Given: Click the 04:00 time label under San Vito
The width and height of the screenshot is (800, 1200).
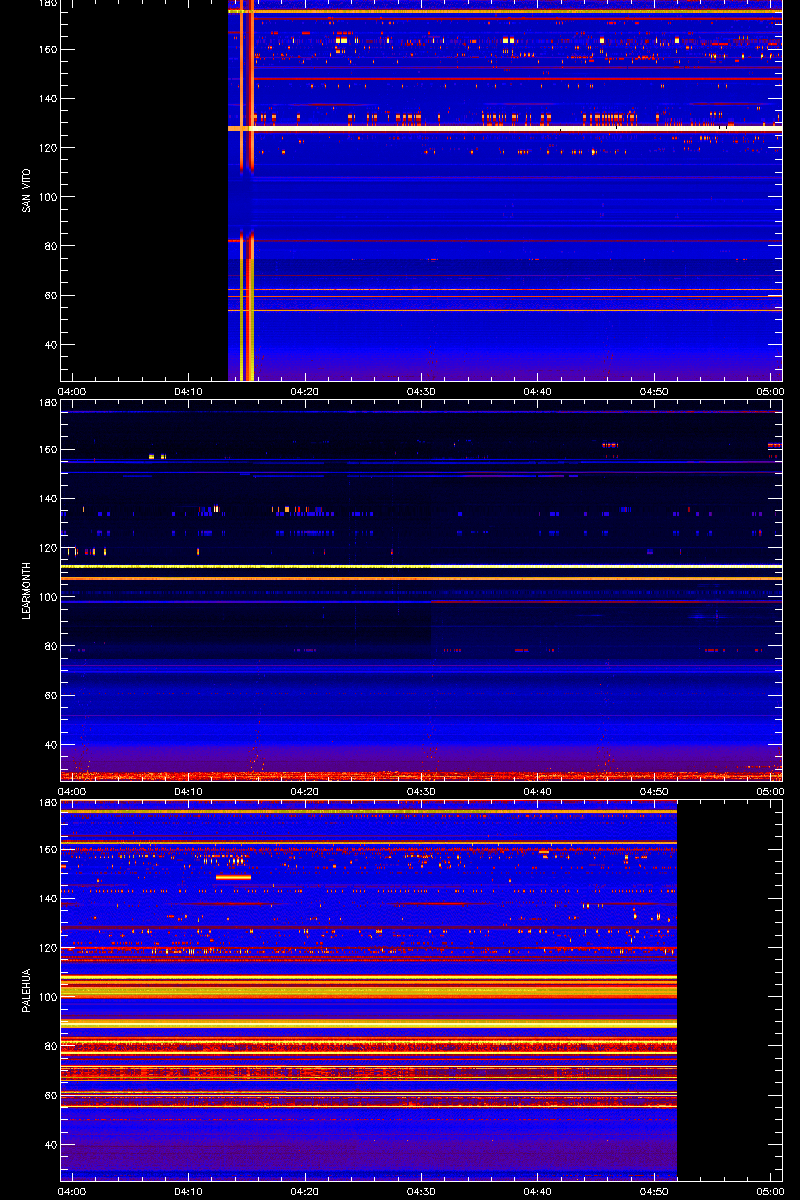Looking at the screenshot, I should coord(73,392).
